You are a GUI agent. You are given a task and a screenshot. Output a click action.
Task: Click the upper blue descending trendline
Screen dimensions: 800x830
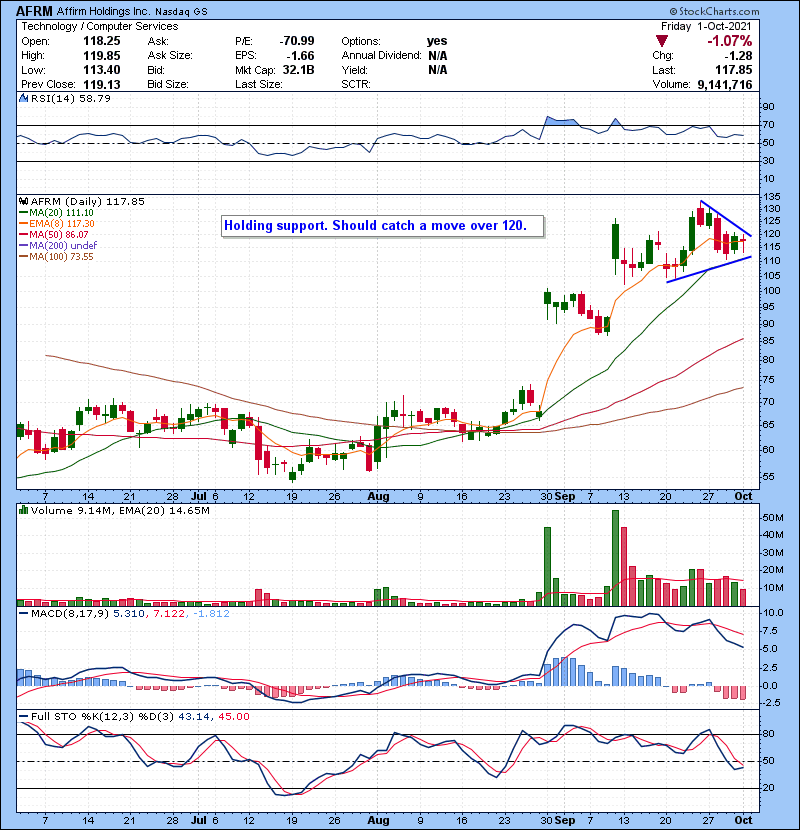click(x=726, y=219)
